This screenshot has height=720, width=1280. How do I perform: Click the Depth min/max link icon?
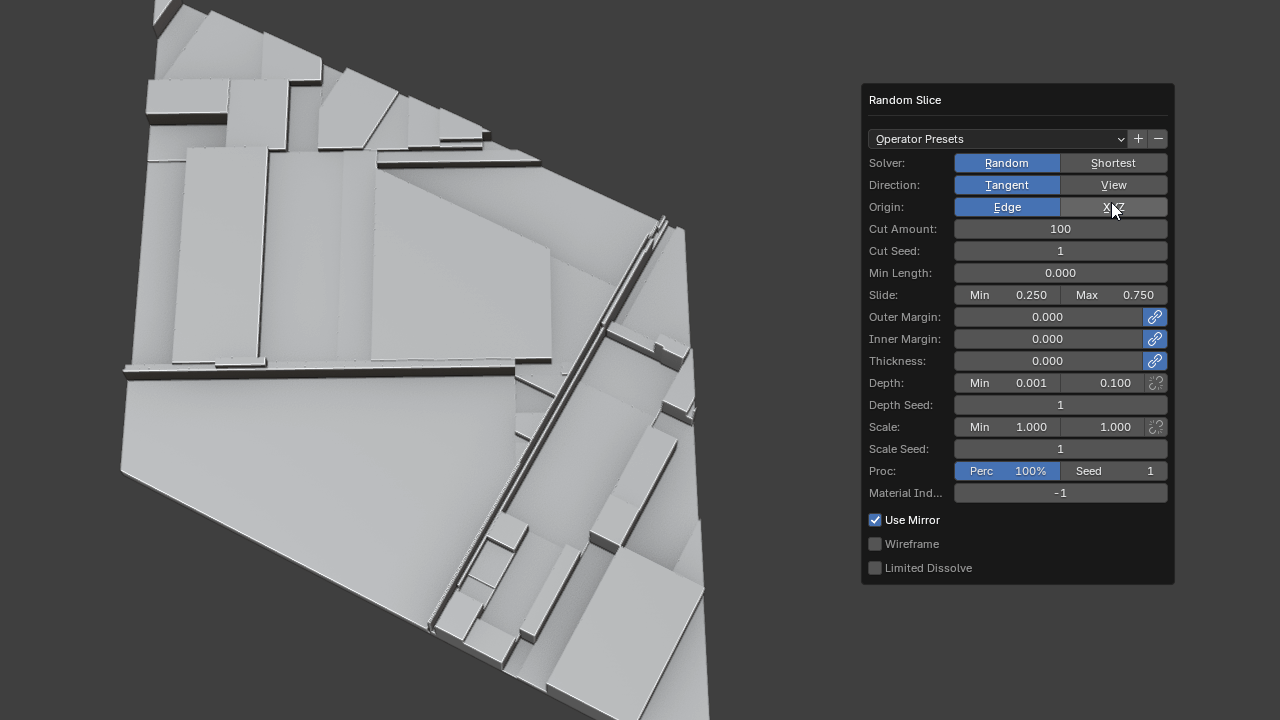[1156, 383]
